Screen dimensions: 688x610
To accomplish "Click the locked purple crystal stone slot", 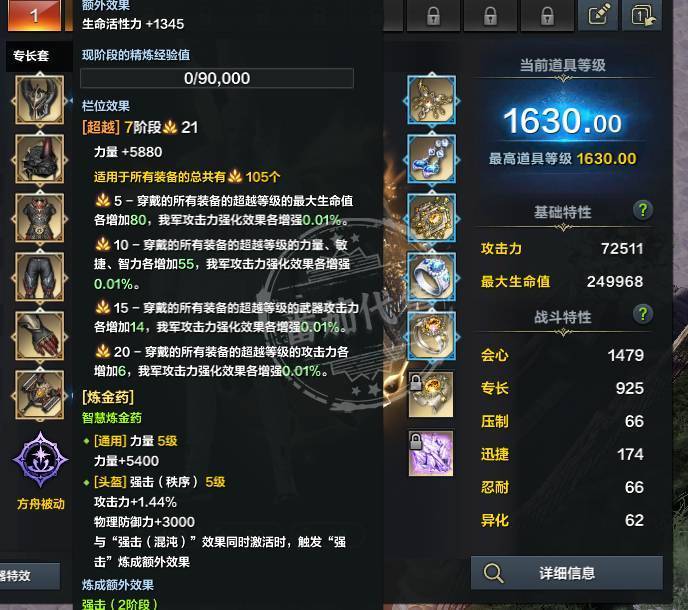I will click(431, 453).
